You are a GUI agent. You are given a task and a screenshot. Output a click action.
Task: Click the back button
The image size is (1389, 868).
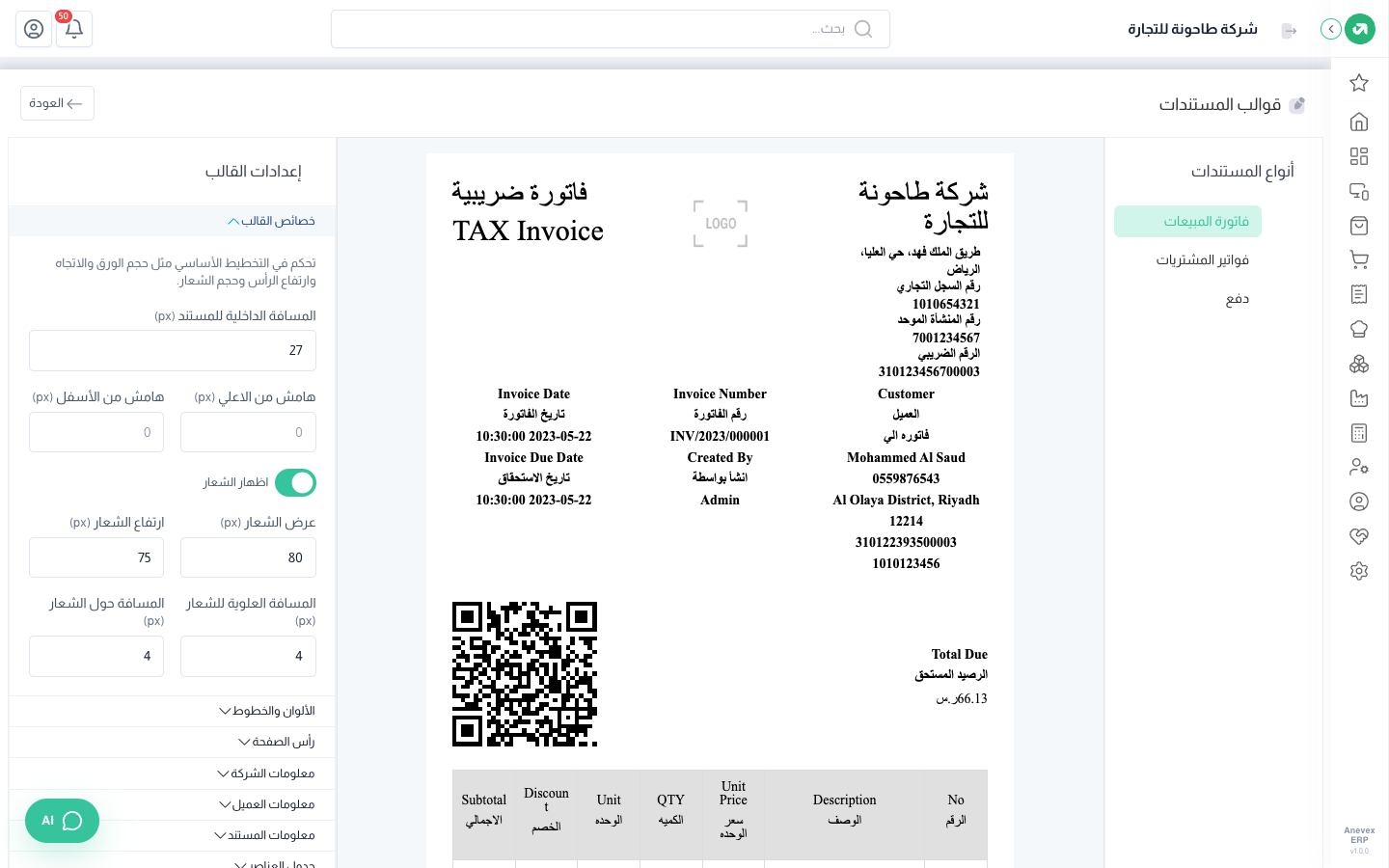[x=57, y=103]
